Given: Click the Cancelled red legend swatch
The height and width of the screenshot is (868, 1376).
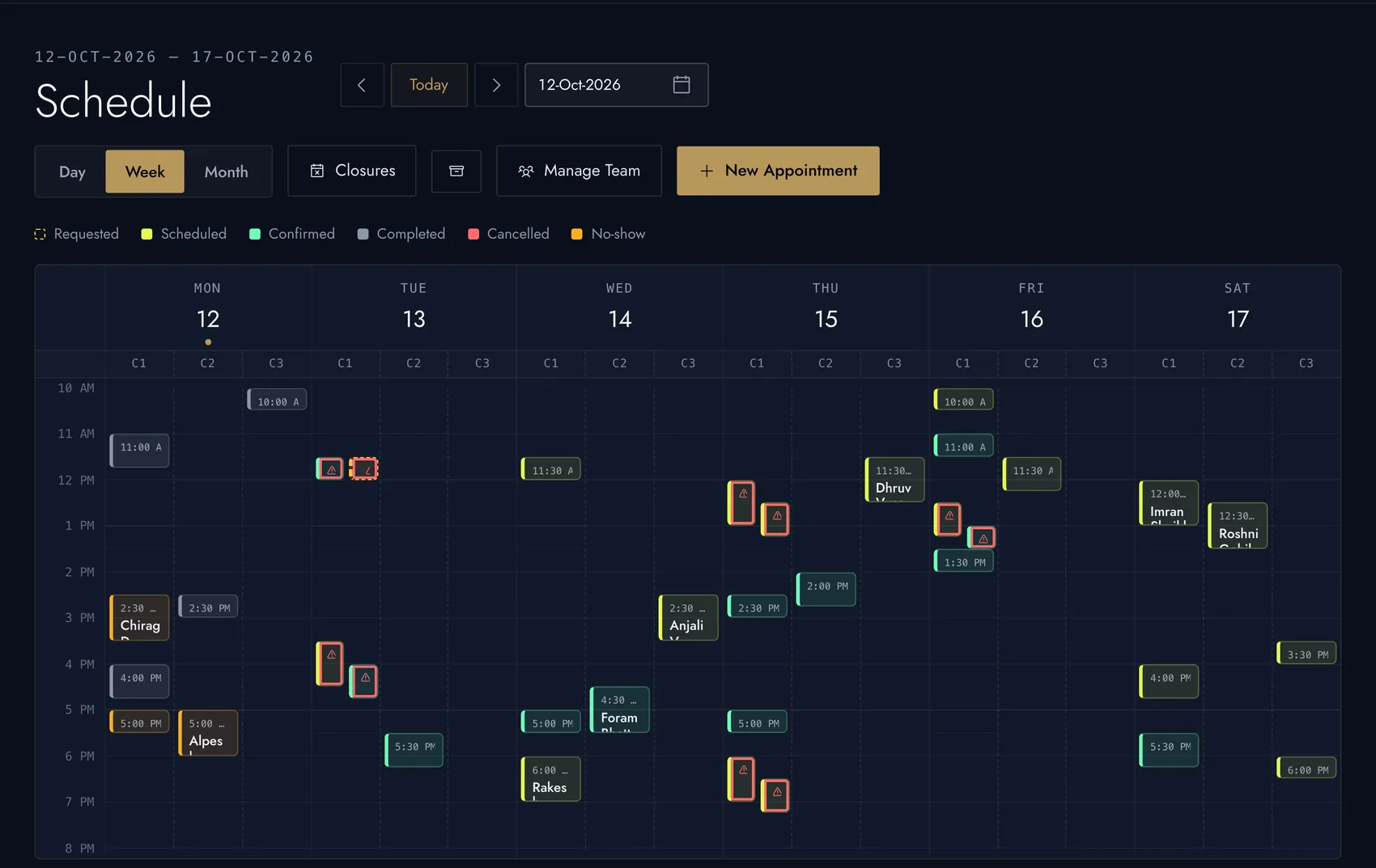Looking at the screenshot, I should point(474,234).
